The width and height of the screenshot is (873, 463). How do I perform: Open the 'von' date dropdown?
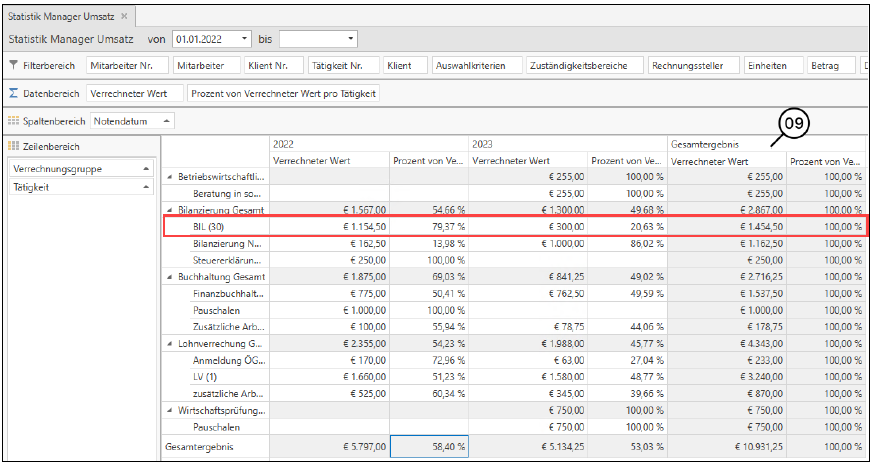coord(245,40)
